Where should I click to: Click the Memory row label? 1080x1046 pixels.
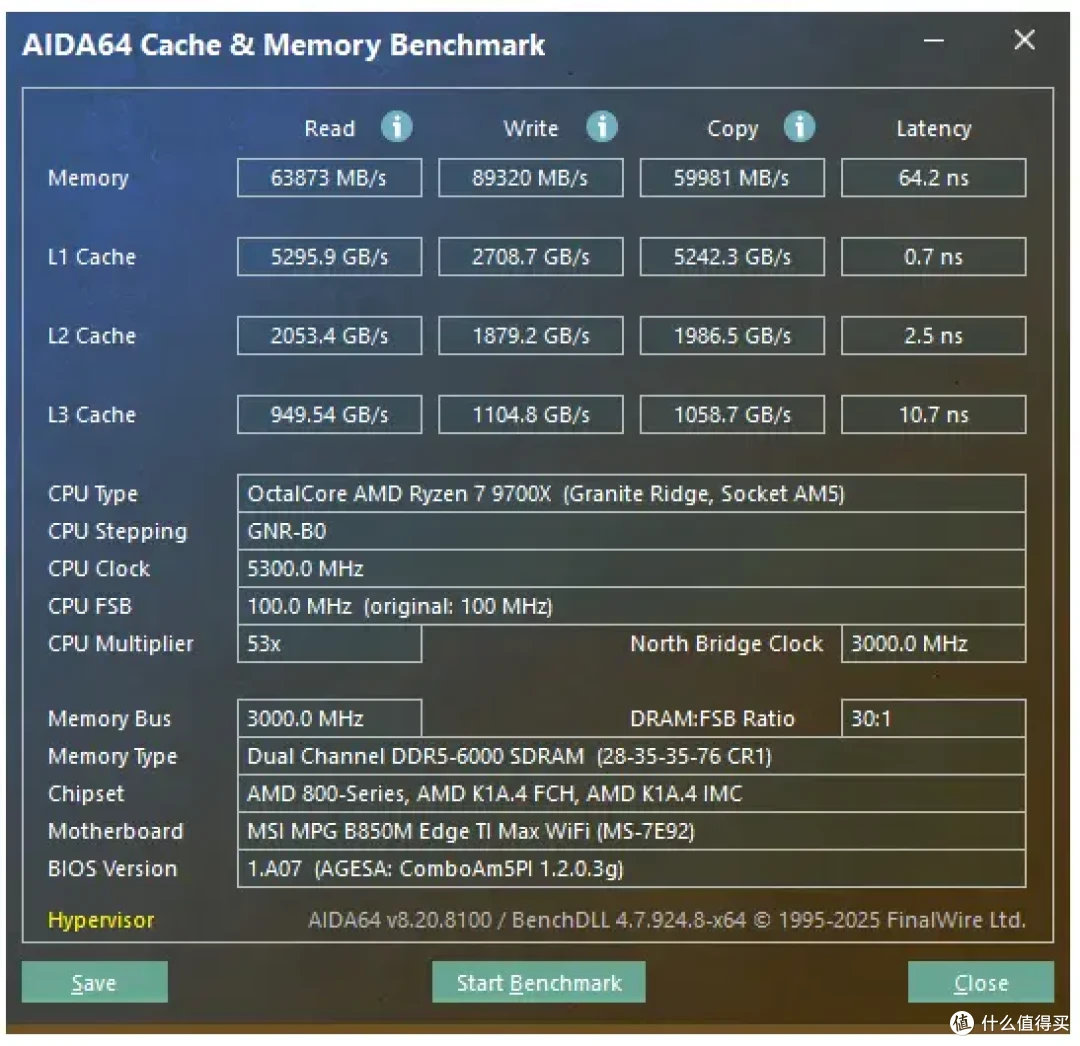pyautogui.click(x=88, y=178)
